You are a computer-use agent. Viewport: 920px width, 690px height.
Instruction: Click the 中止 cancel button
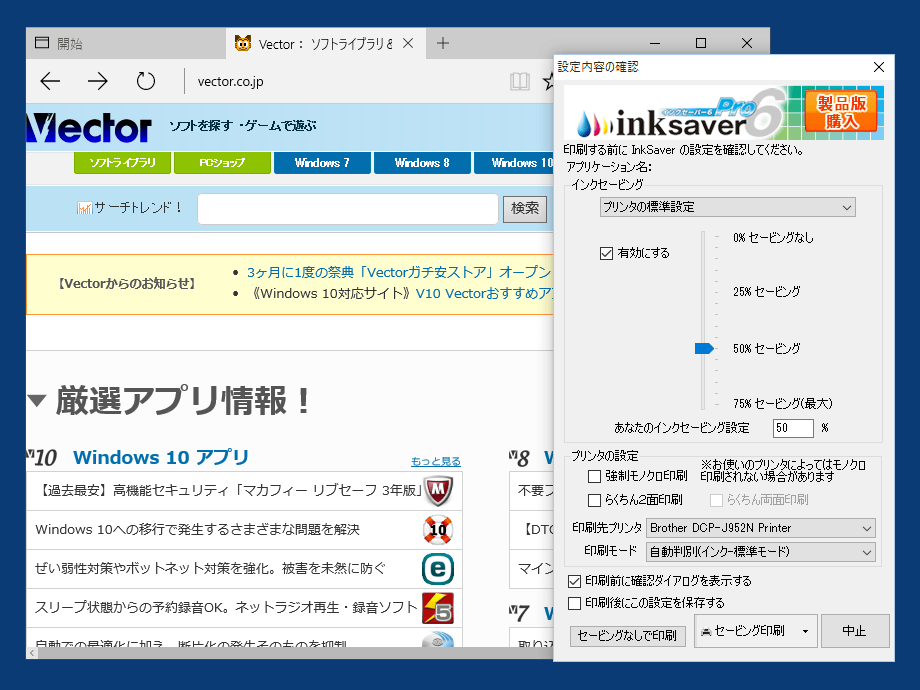(x=854, y=631)
